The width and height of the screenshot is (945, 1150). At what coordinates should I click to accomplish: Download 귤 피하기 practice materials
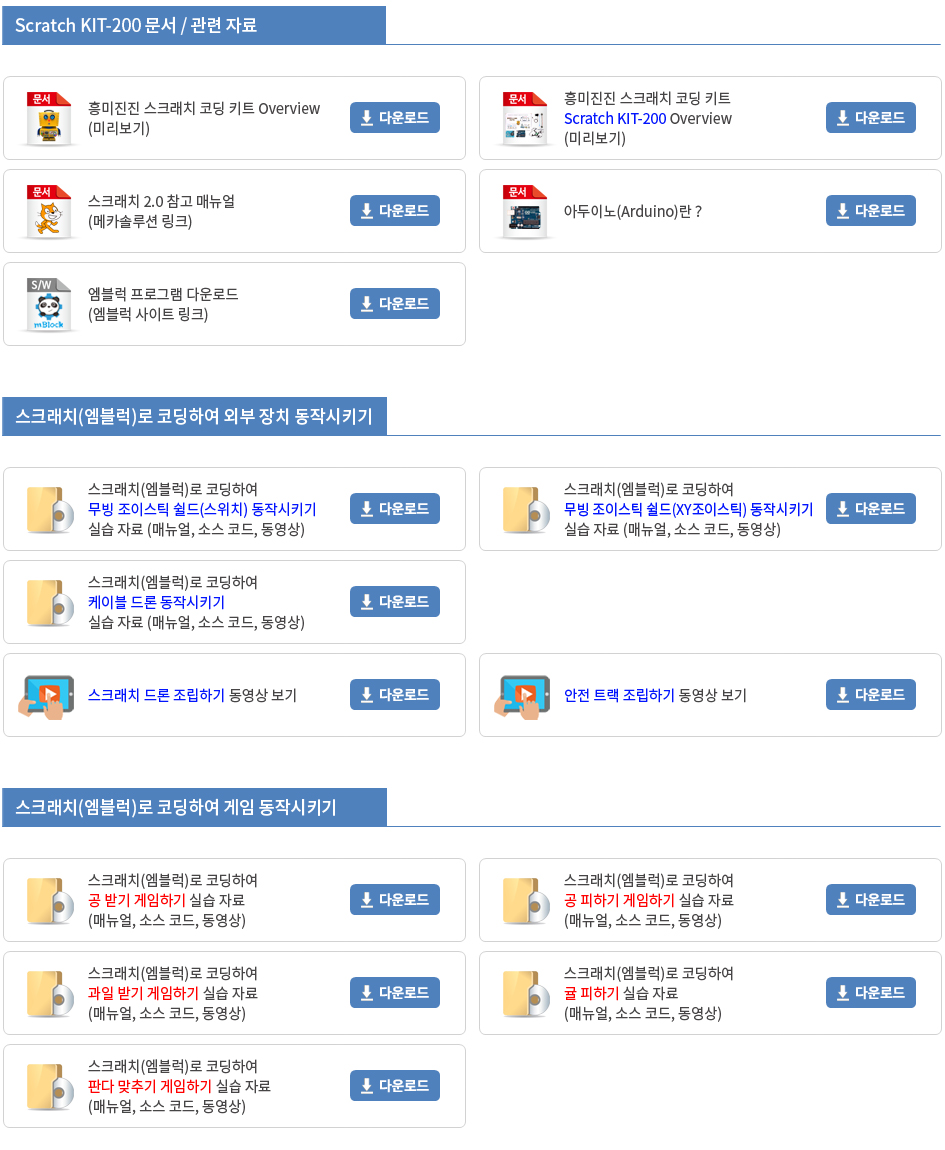pyautogui.click(x=871, y=992)
